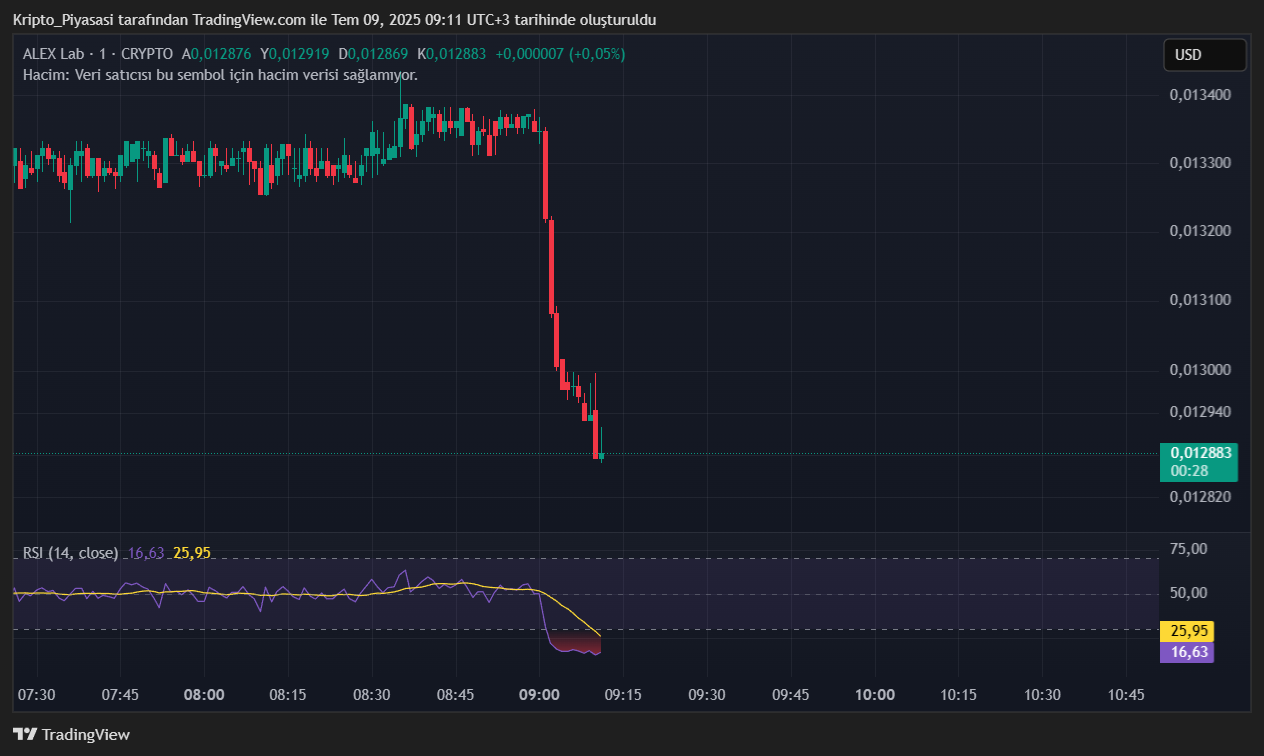This screenshot has height=756, width=1264.
Task: Select the 07:30 time axis label
Action: tap(36, 695)
